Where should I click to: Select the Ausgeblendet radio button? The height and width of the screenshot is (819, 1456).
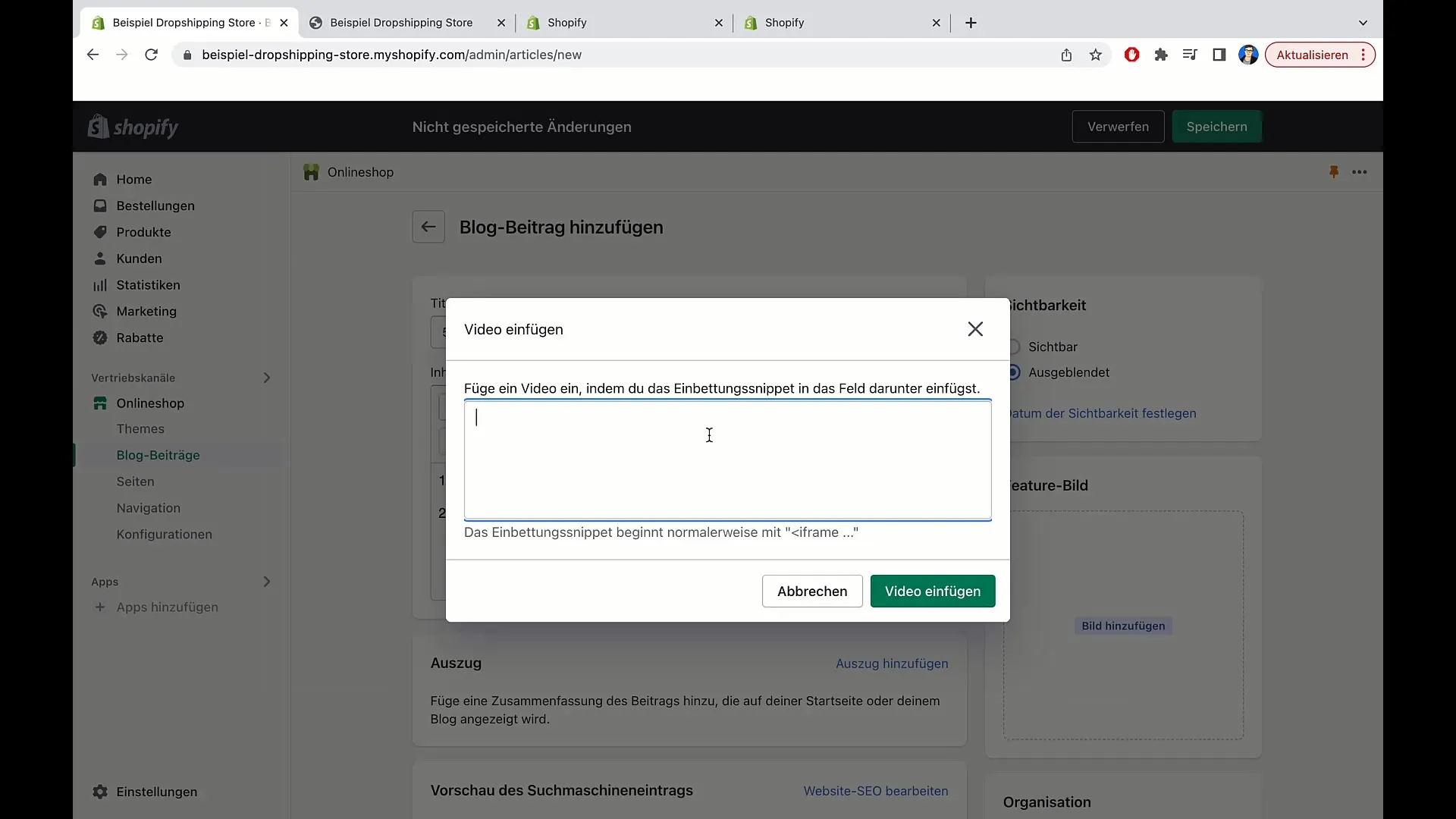pos(1015,372)
